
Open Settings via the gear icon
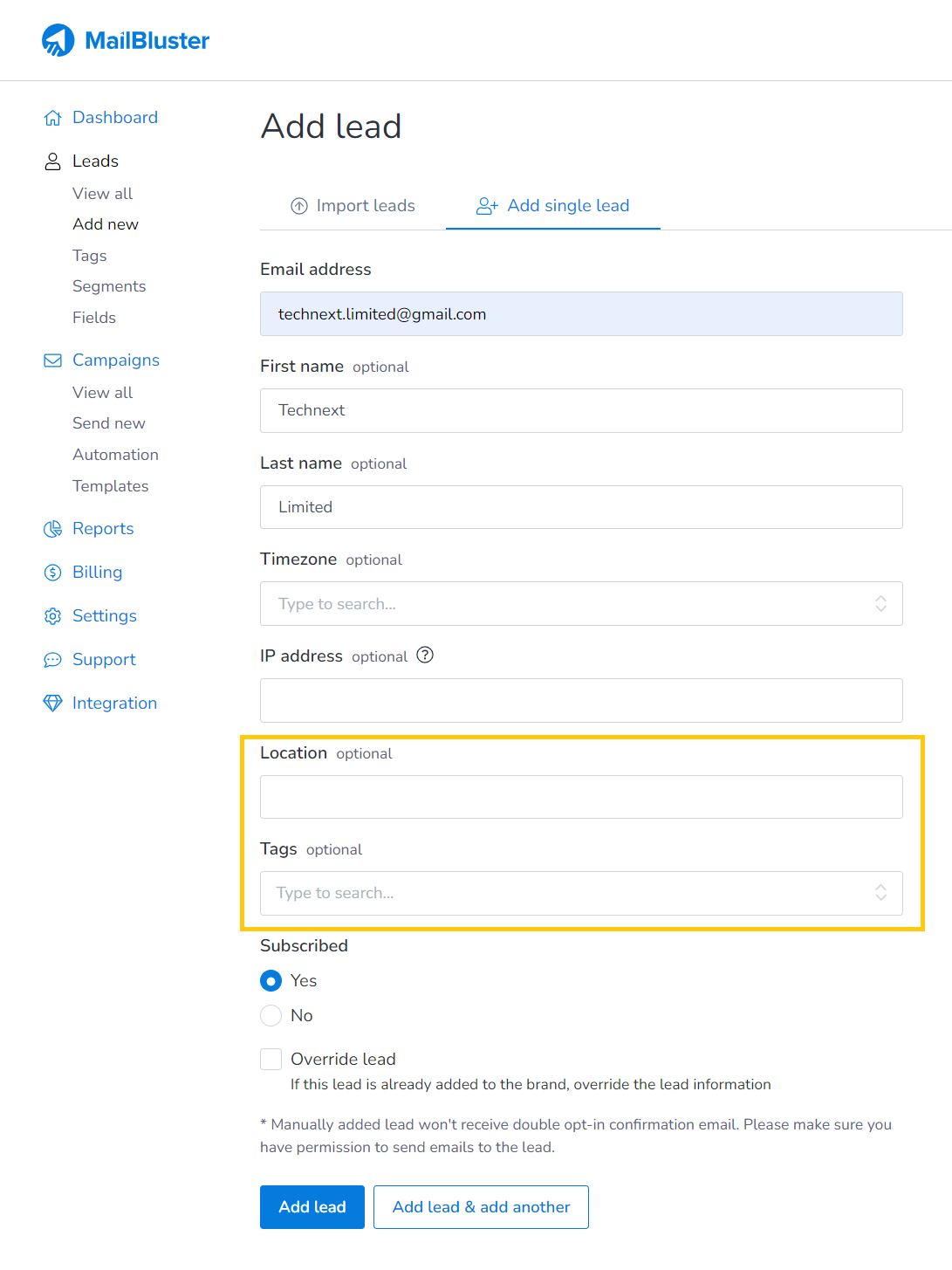pyautogui.click(x=53, y=616)
